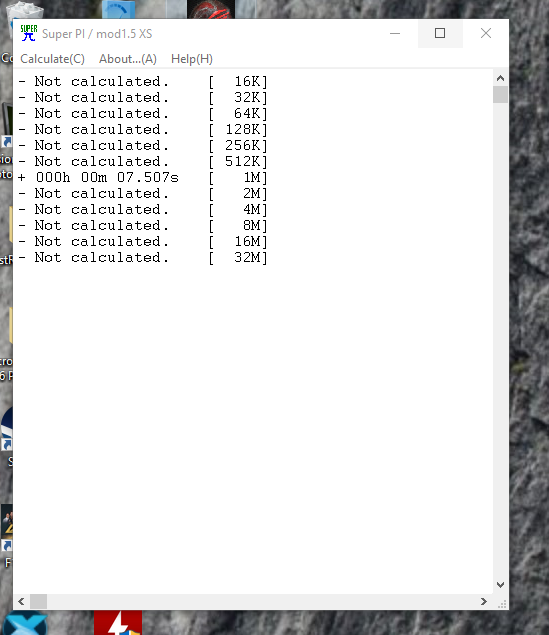Viewport: 549px width, 635px height.
Task: Click the 16M Not calculated row
Action: [143, 241]
